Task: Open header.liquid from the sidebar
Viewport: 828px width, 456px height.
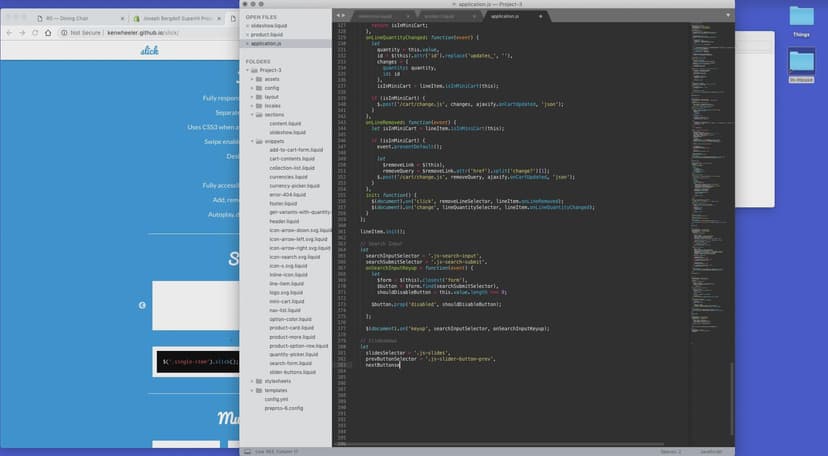Action: pos(284,221)
